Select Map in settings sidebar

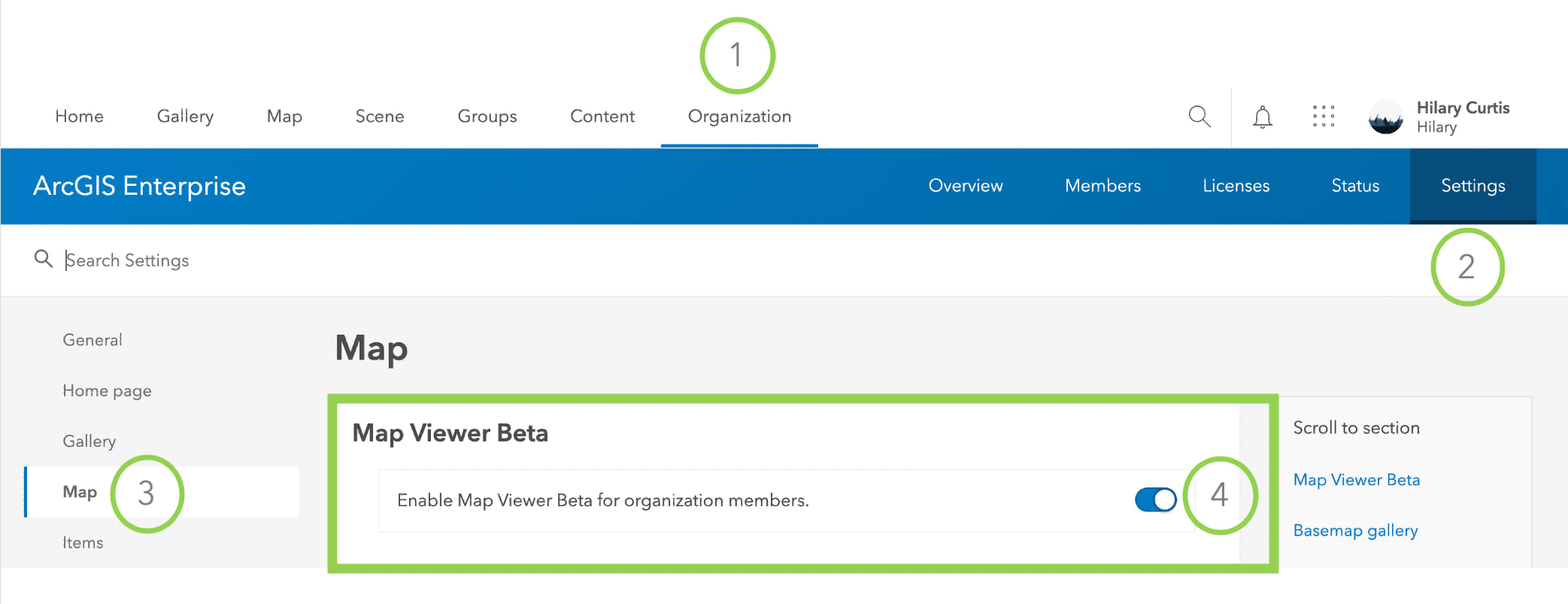point(162,492)
